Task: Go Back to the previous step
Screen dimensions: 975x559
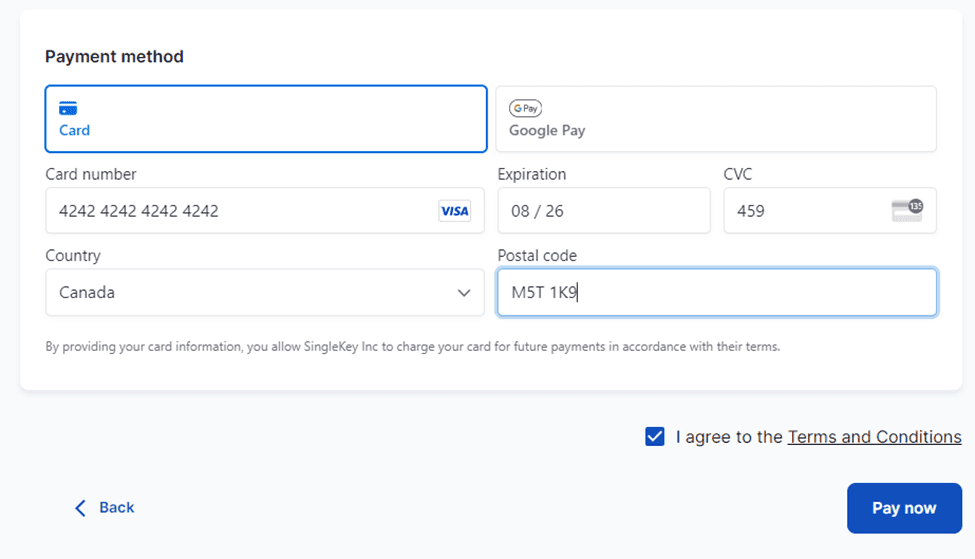Action: pos(116,508)
